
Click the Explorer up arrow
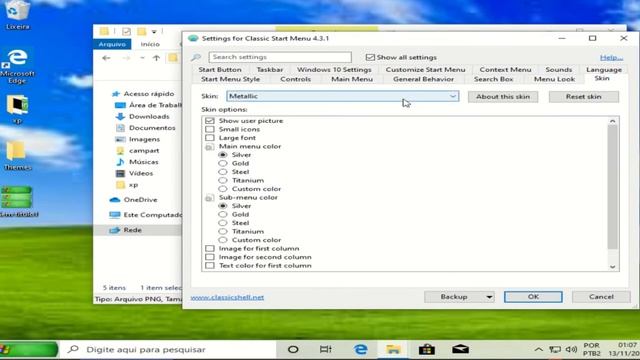156,58
